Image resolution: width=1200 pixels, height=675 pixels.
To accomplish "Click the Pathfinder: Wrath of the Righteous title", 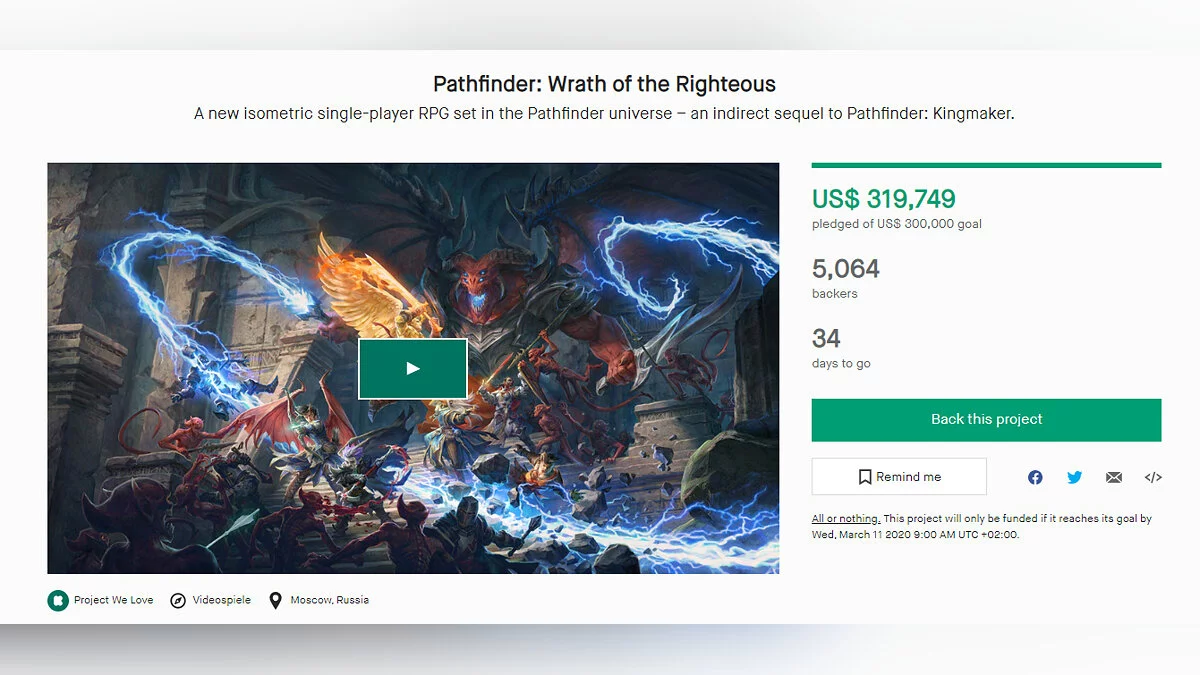I will click(x=604, y=84).
